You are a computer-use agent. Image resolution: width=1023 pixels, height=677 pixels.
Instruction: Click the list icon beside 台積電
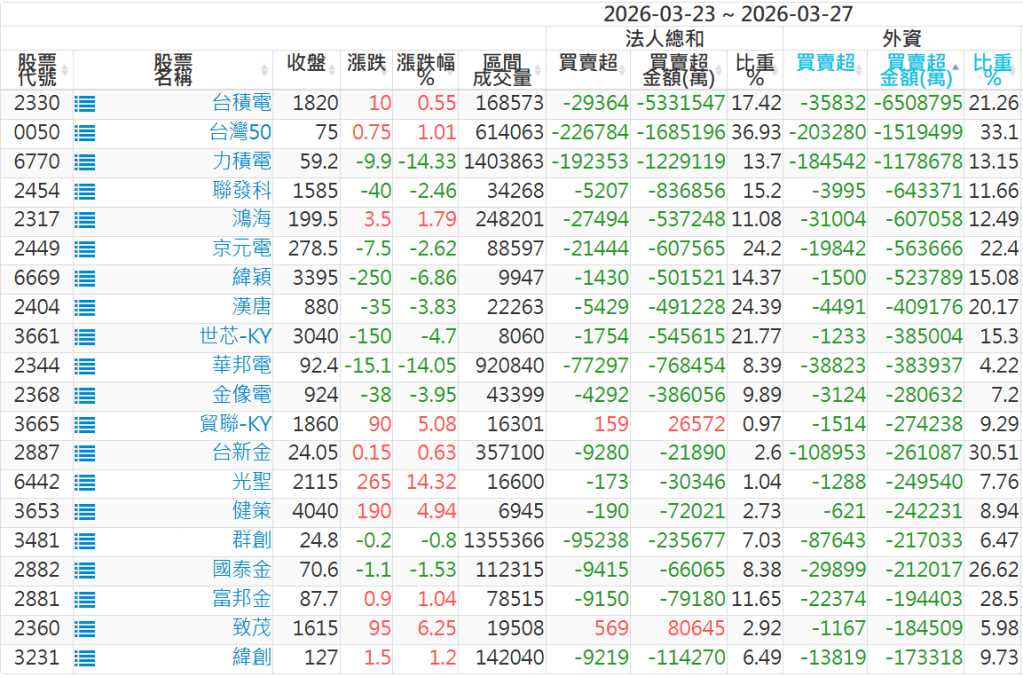(x=85, y=103)
